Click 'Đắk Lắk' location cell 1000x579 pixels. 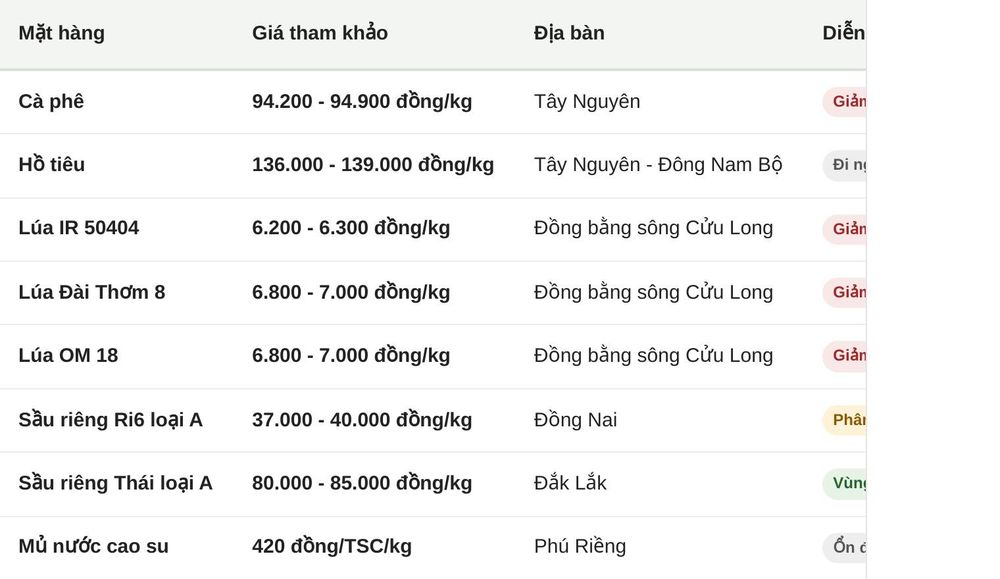(x=570, y=483)
